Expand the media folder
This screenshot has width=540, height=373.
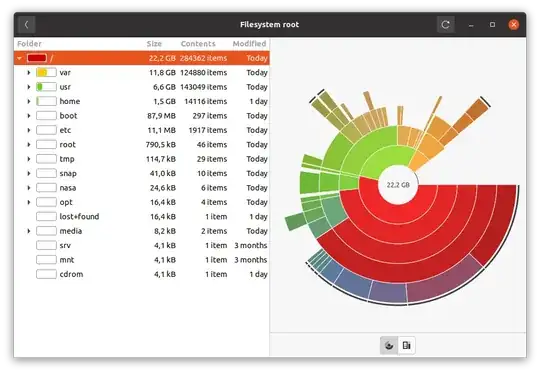[x=29, y=231]
